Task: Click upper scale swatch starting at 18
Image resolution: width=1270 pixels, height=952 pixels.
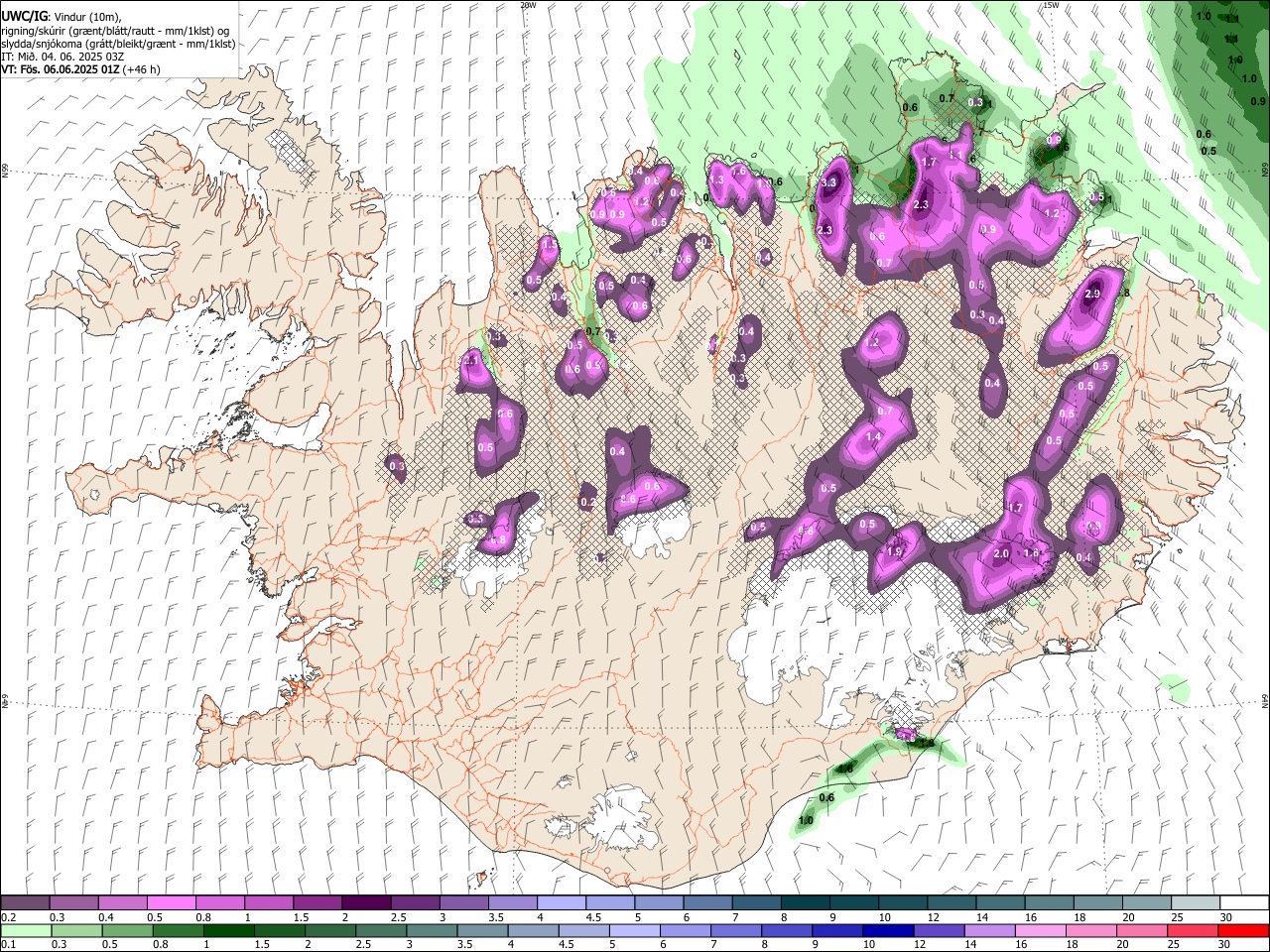Action: coord(1098,903)
